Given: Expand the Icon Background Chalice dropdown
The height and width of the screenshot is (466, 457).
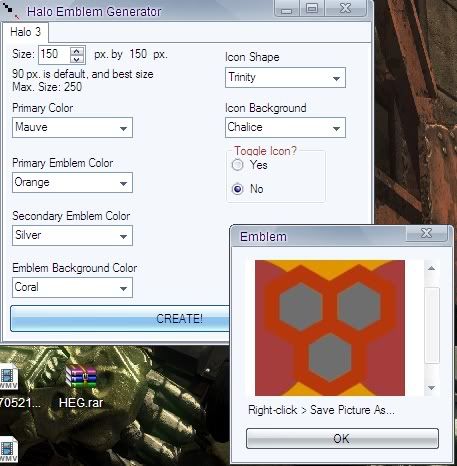Looking at the screenshot, I should point(285,127).
